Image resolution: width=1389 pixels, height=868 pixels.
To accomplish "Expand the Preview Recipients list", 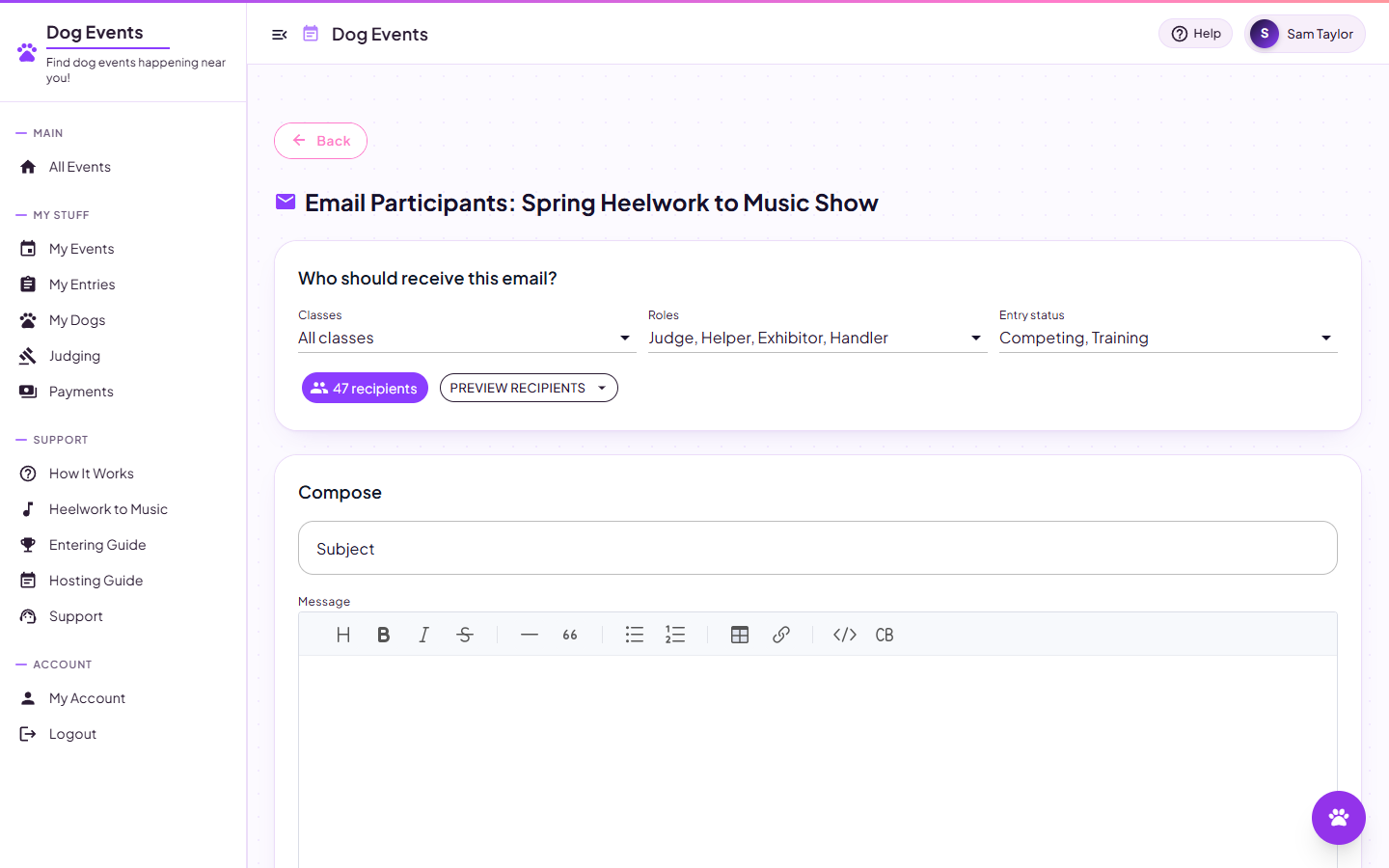I will point(529,388).
